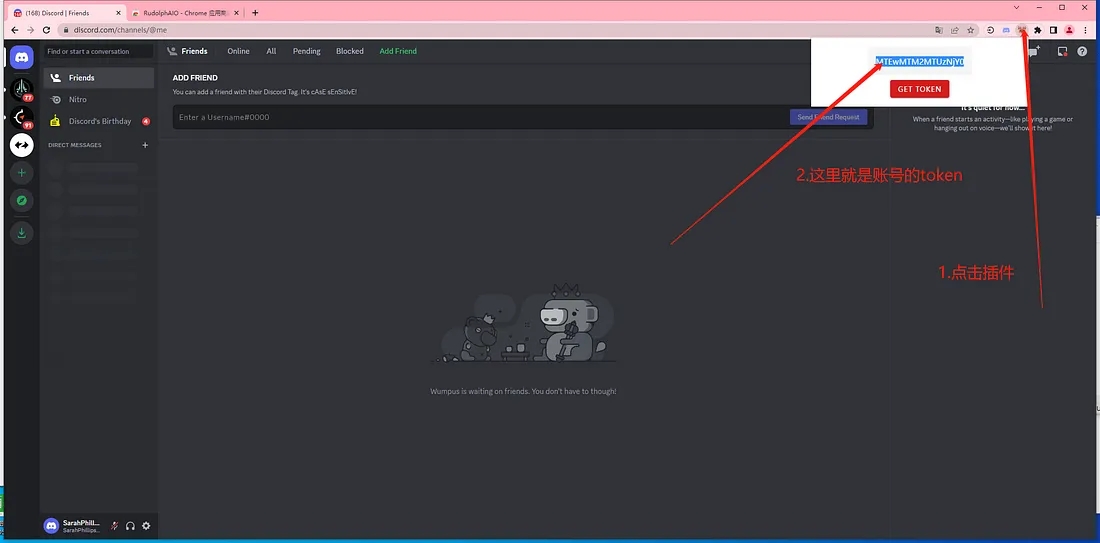Open the Explore Public Servers compass icon

(22, 201)
